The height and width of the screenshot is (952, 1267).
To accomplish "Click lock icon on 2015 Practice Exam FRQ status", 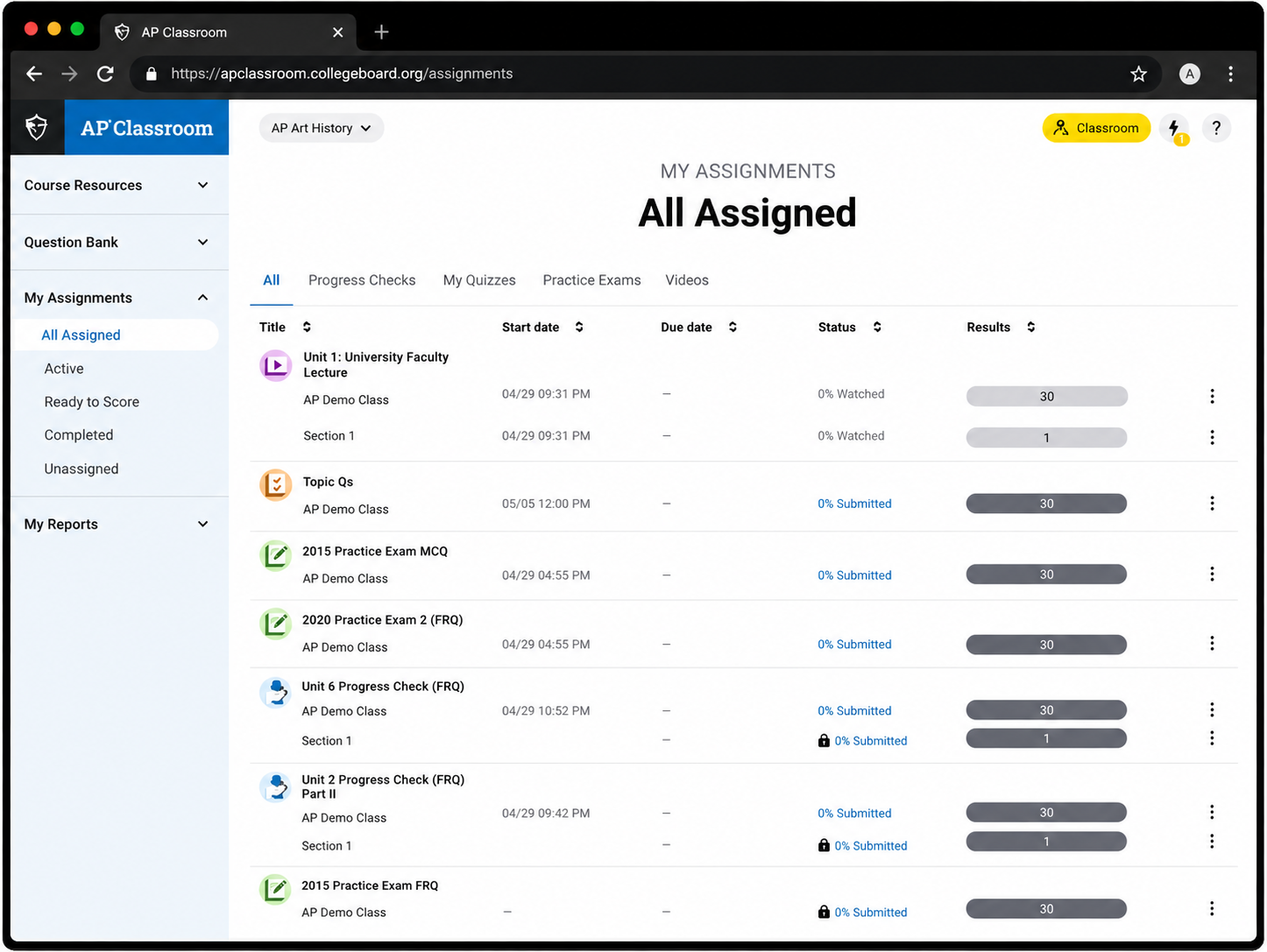I will coord(824,912).
